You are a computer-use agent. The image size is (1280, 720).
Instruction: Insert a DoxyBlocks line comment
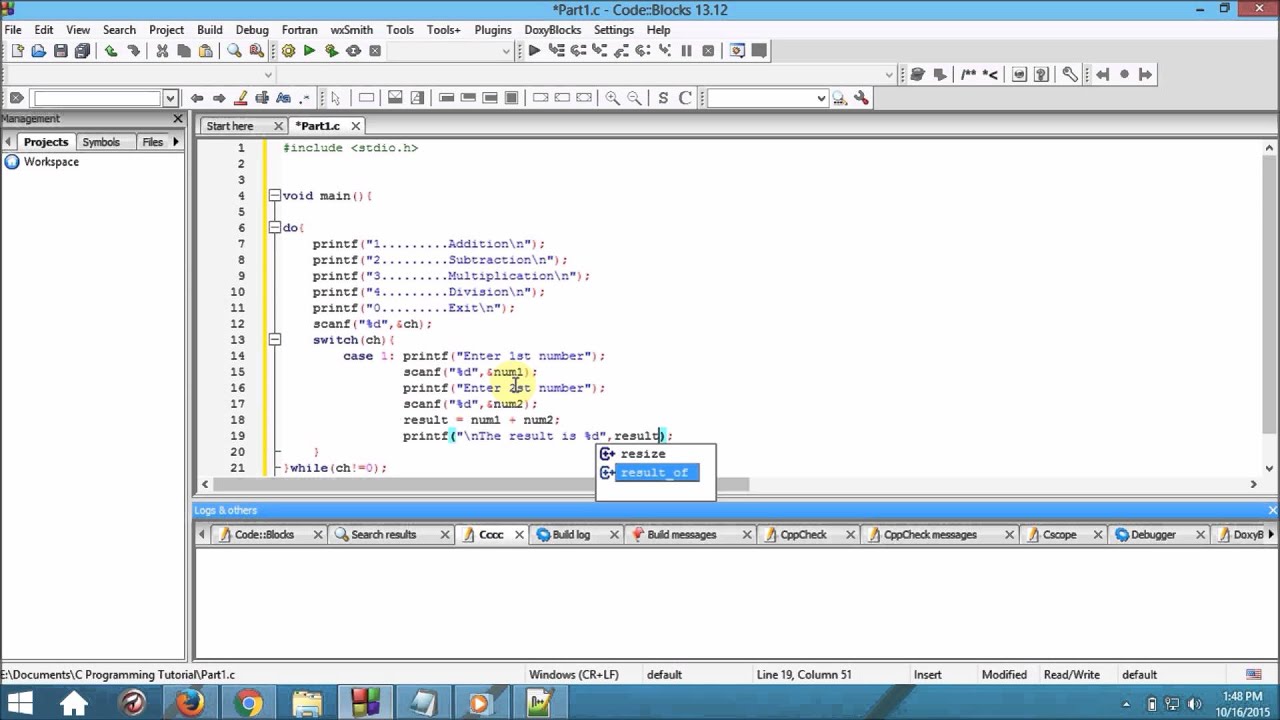click(990, 74)
